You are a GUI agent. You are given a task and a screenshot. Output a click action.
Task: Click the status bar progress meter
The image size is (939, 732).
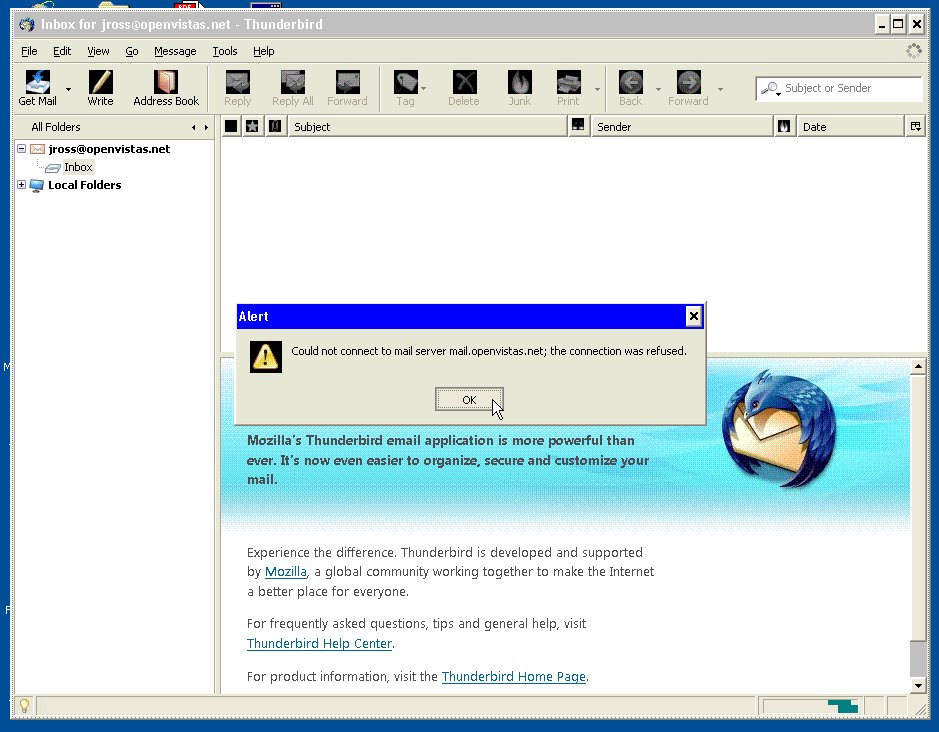click(x=811, y=706)
